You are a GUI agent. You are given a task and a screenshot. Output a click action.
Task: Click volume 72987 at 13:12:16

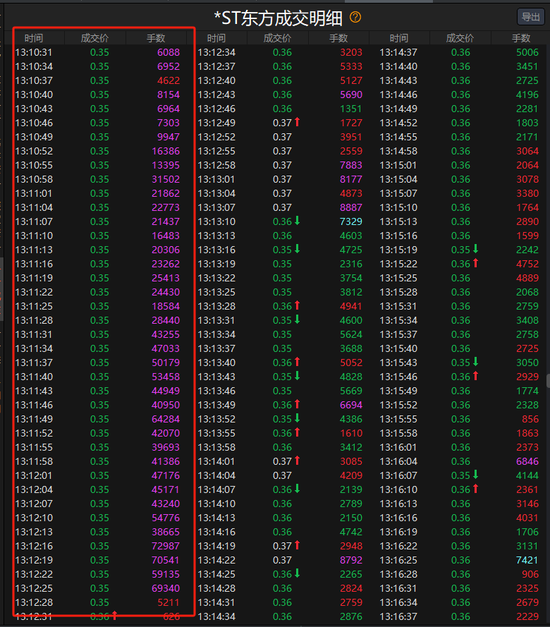click(166, 546)
